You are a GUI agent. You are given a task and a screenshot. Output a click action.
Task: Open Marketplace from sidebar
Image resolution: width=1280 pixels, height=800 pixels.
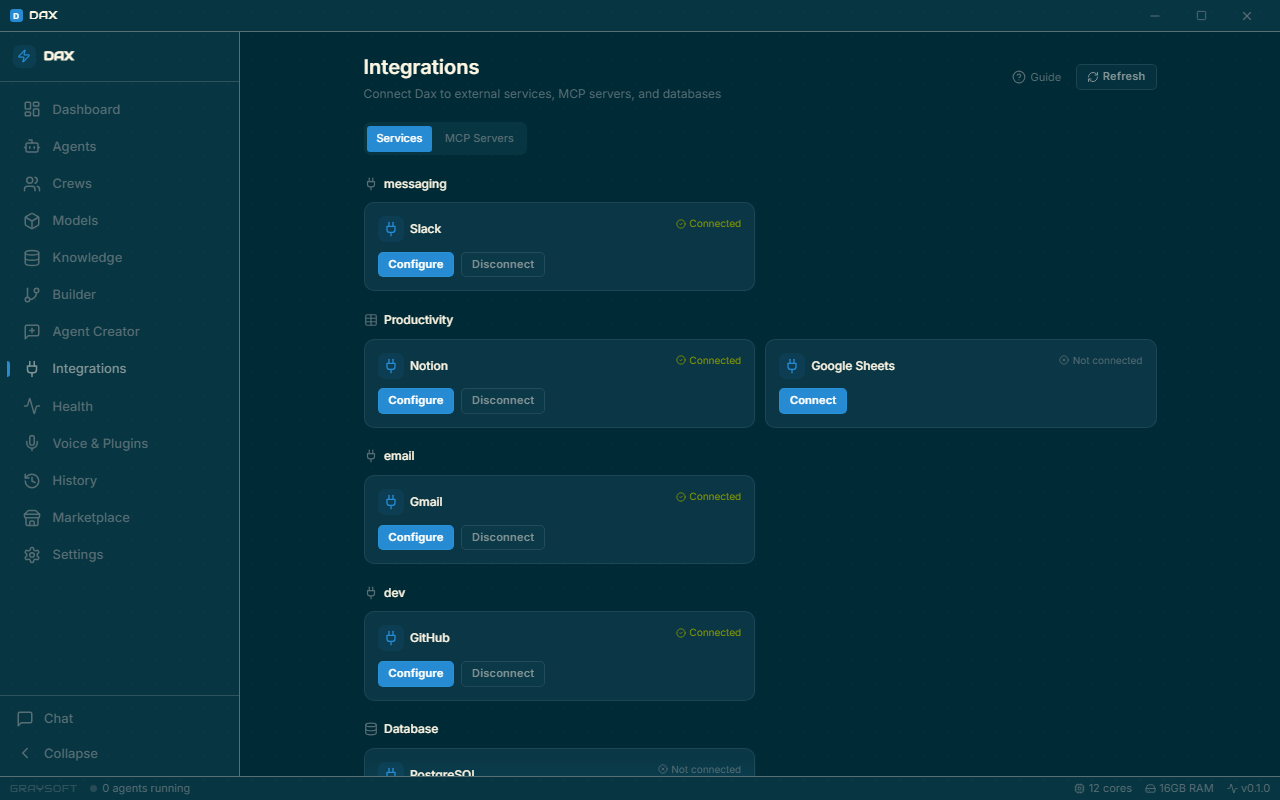click(119, 517)
